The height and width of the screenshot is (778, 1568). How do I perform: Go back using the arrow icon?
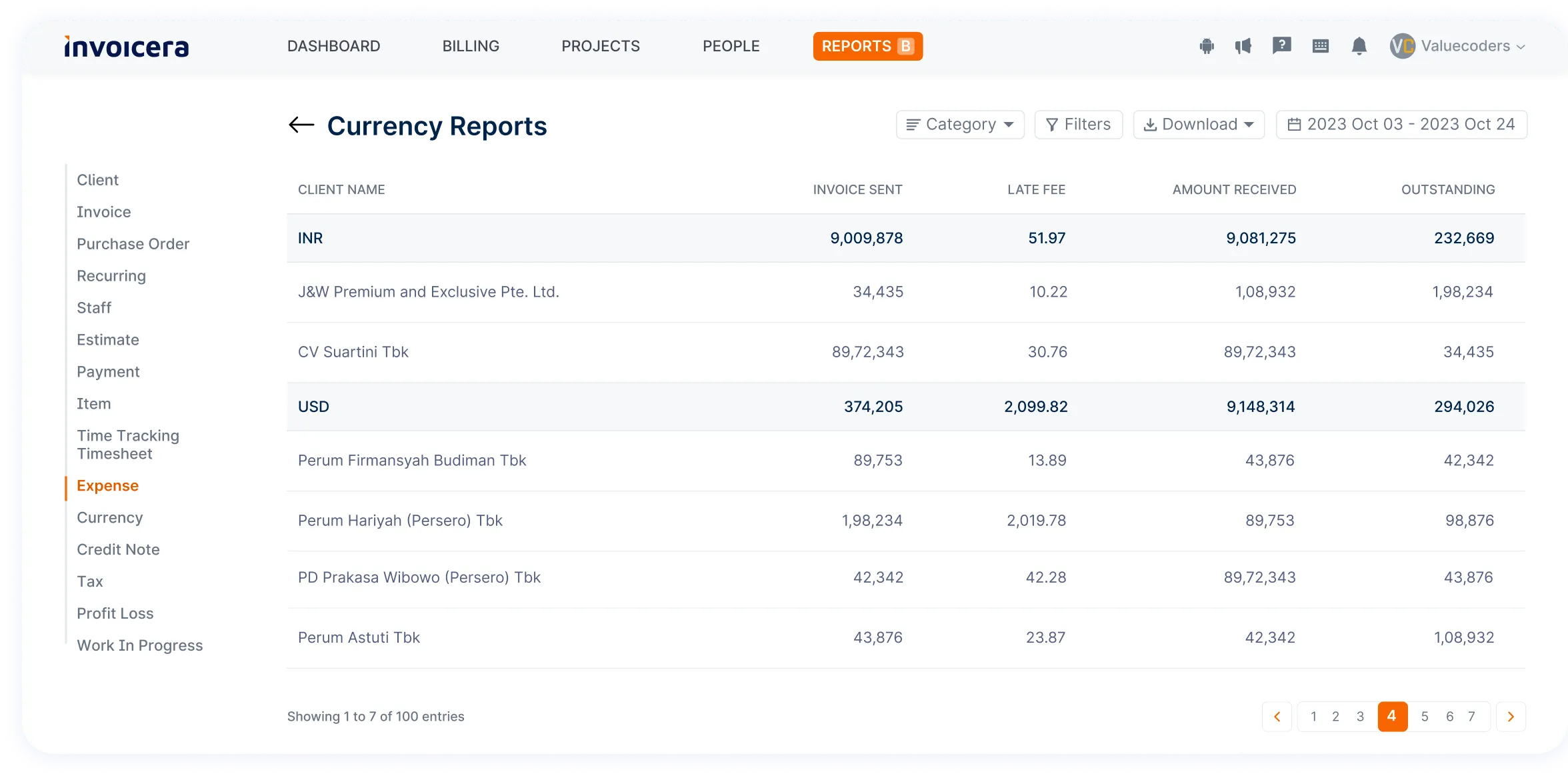301,125
